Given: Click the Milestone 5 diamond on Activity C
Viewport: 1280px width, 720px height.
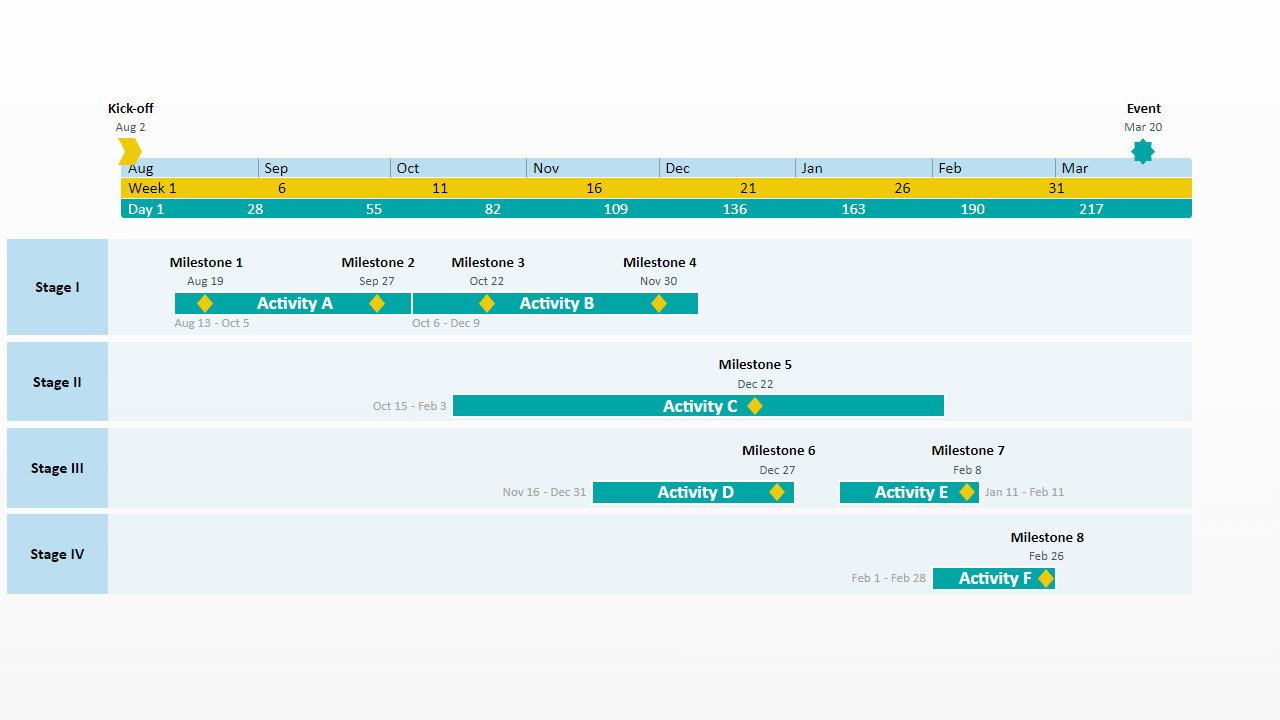Looking at the screenshot, I should (x=755, y=406).
